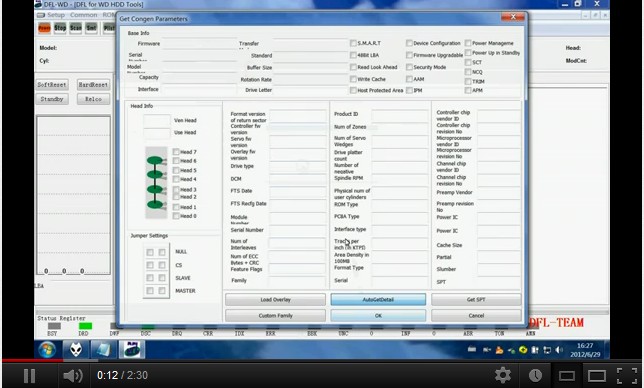Screen dimensions: 644x388
Task: Toggle the Write Cache checkbox
Action: click(353, 79)
